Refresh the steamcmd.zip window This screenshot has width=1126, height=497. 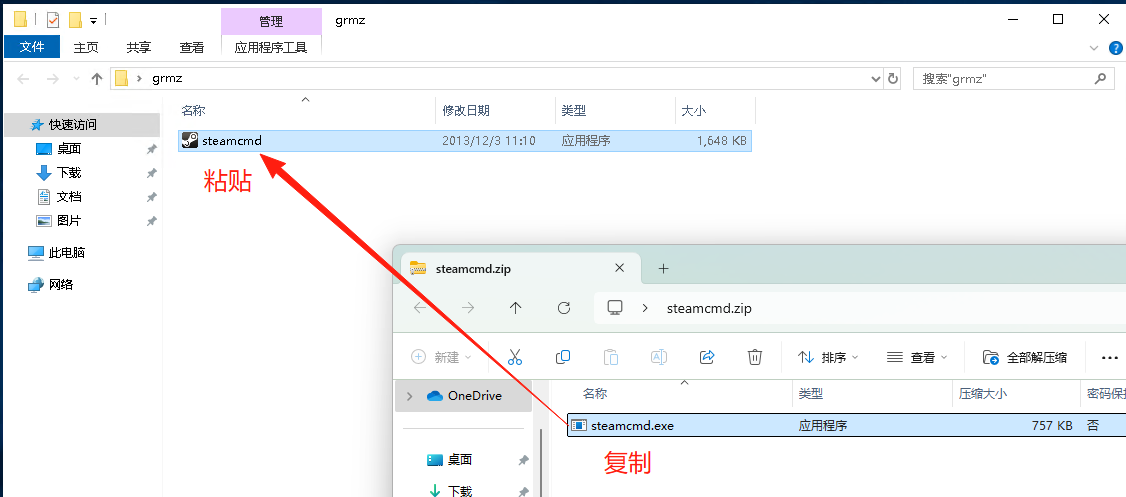(564, 307)
